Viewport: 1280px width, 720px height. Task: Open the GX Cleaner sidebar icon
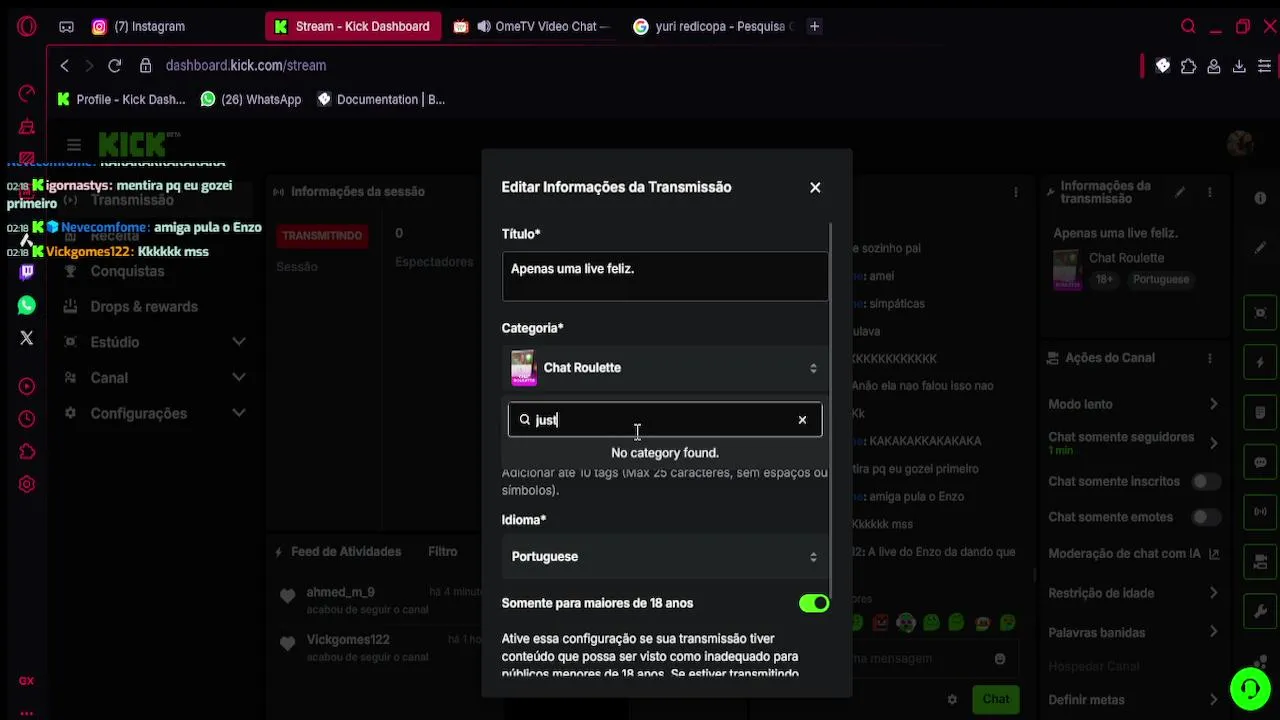27,126
